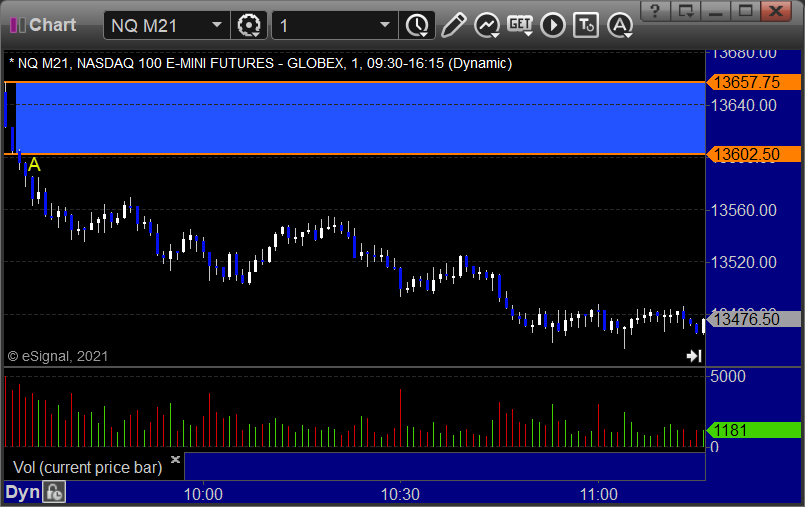Click the Chart window menu icon
805x507 pixels.
pyautogui.click(x=18, y=25)
